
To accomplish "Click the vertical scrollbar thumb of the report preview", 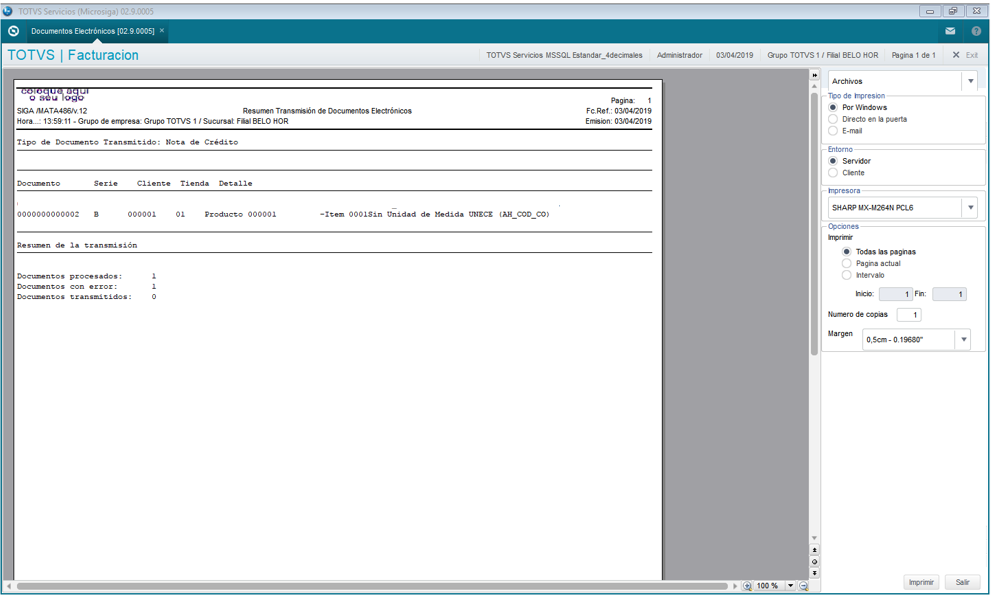I will pos(815,225).
